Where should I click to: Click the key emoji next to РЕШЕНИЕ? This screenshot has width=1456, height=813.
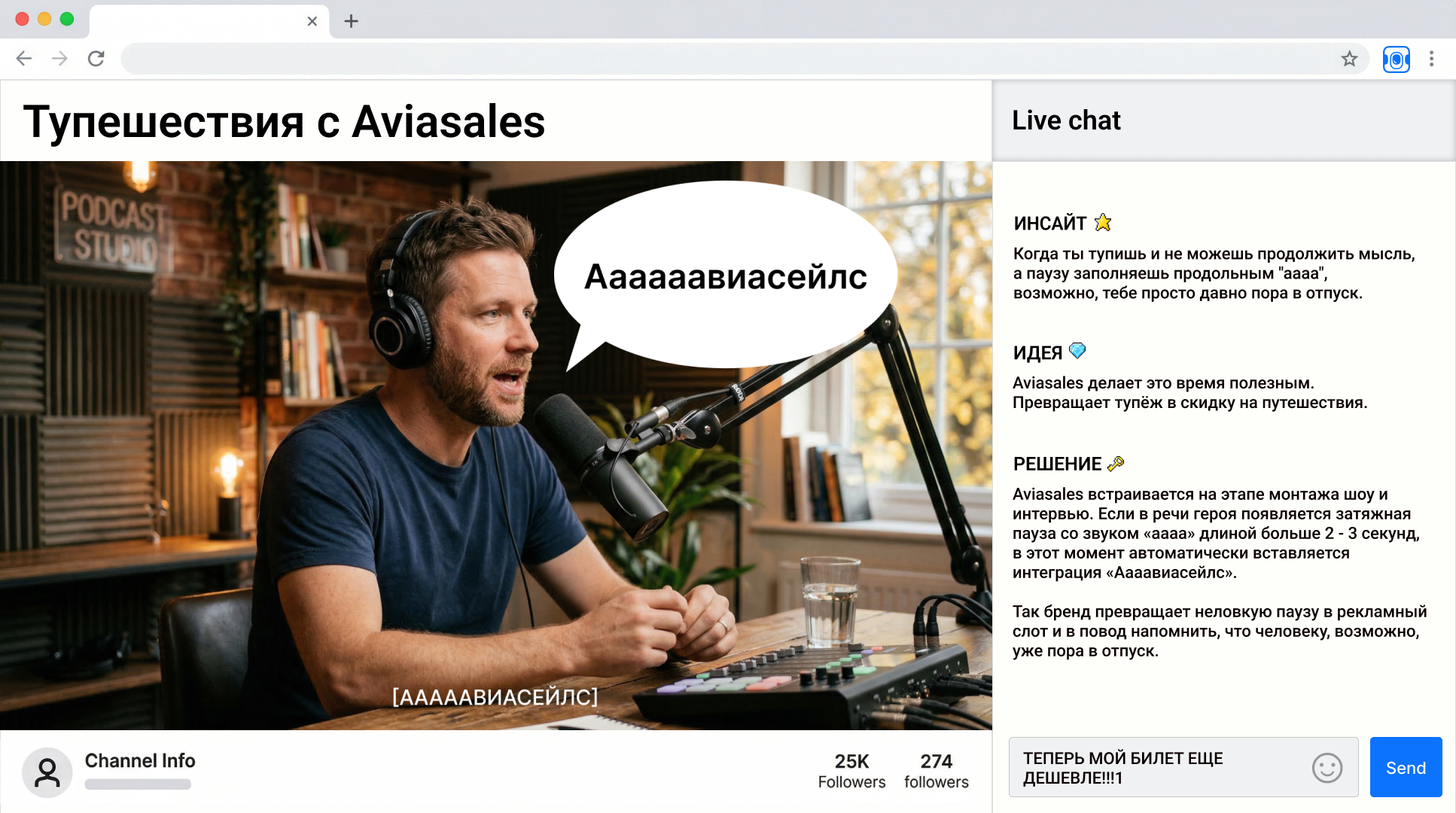[1116, 463]
